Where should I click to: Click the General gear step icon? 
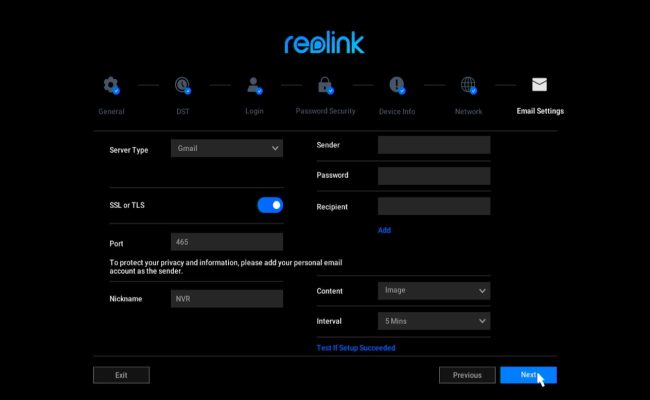(111, 85)
